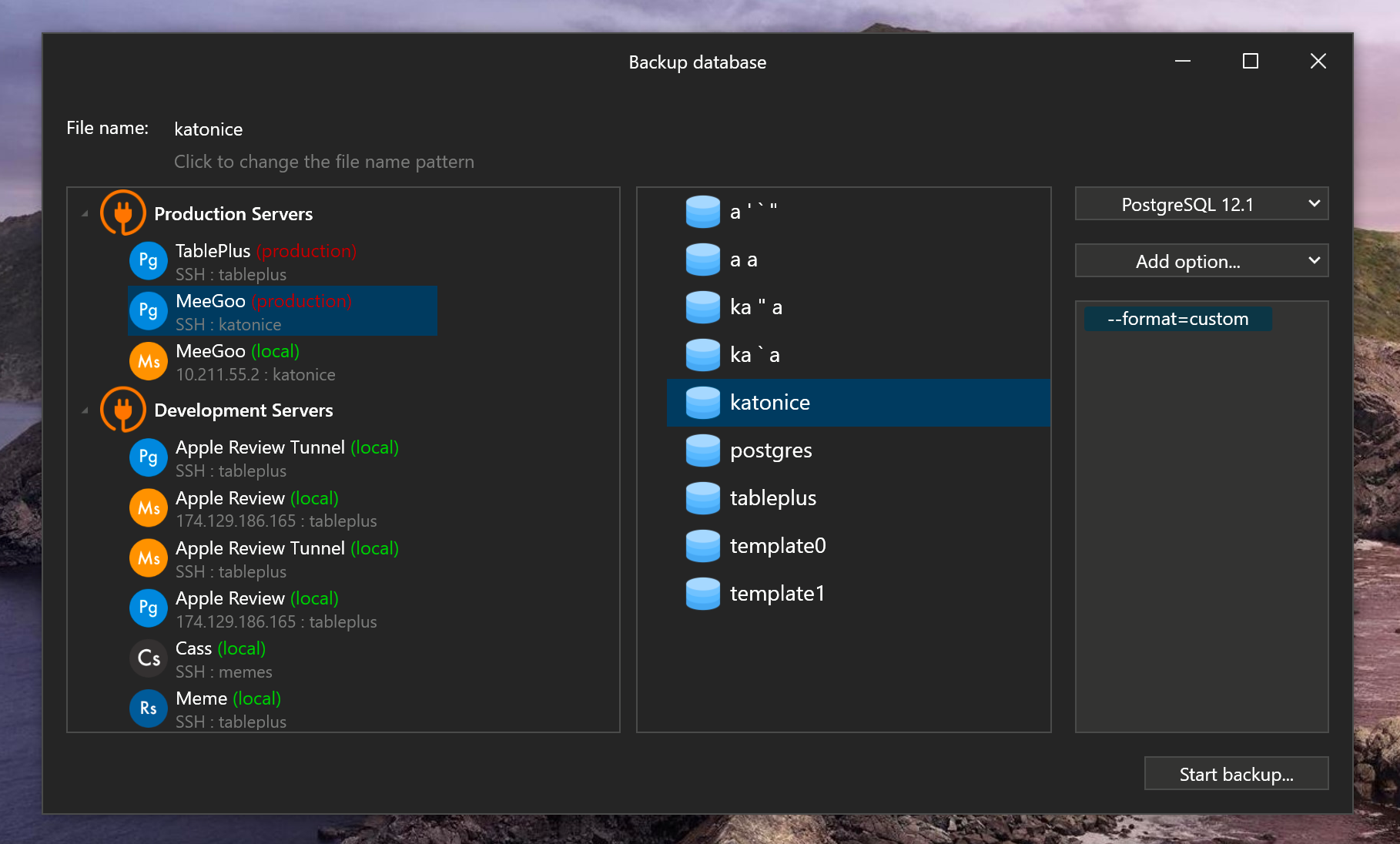Open the PostgreSQL 12.1 version dropdown

[x=1201, y=204]
